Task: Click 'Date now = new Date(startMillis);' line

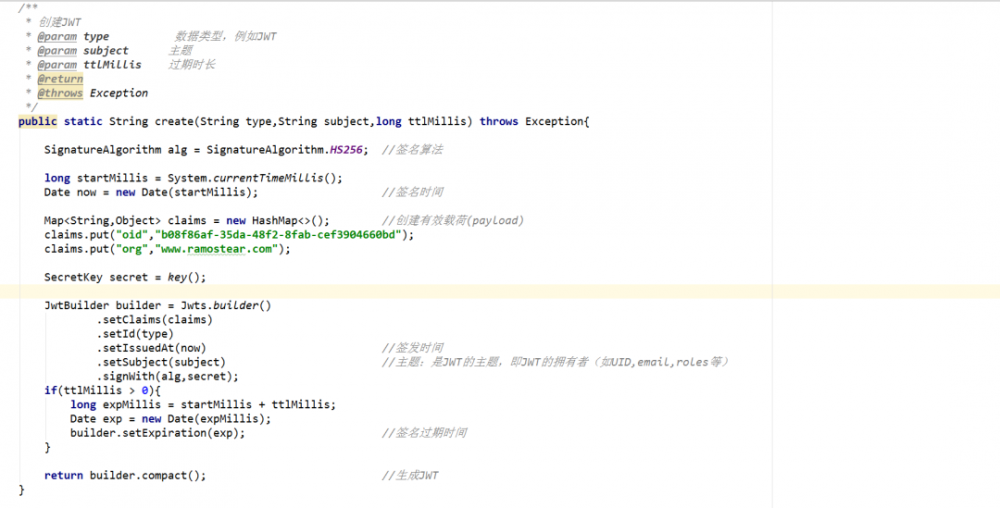Action: pos(151,192)
